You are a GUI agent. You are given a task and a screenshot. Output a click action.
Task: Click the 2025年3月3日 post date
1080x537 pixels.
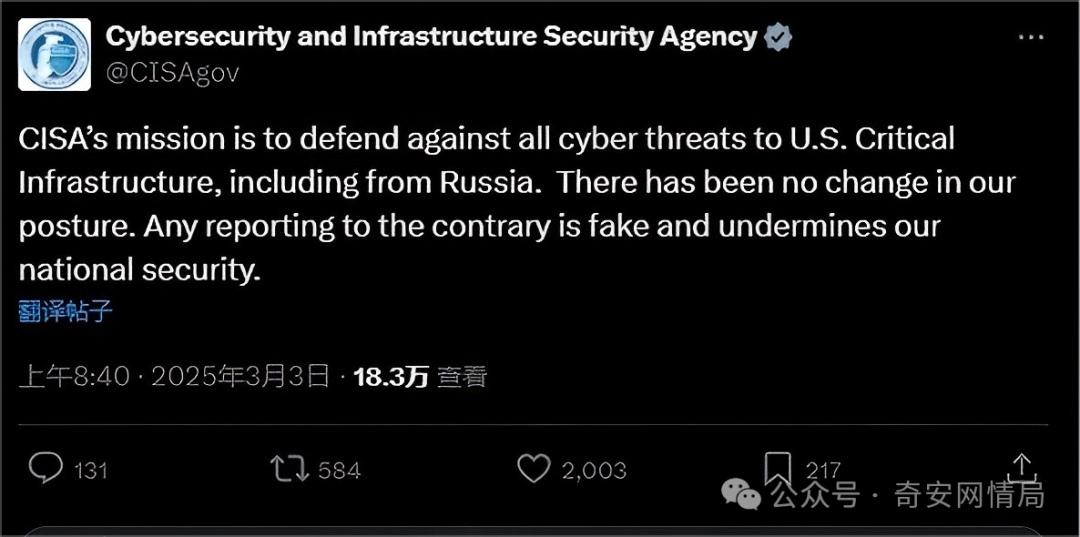[240, 377]
